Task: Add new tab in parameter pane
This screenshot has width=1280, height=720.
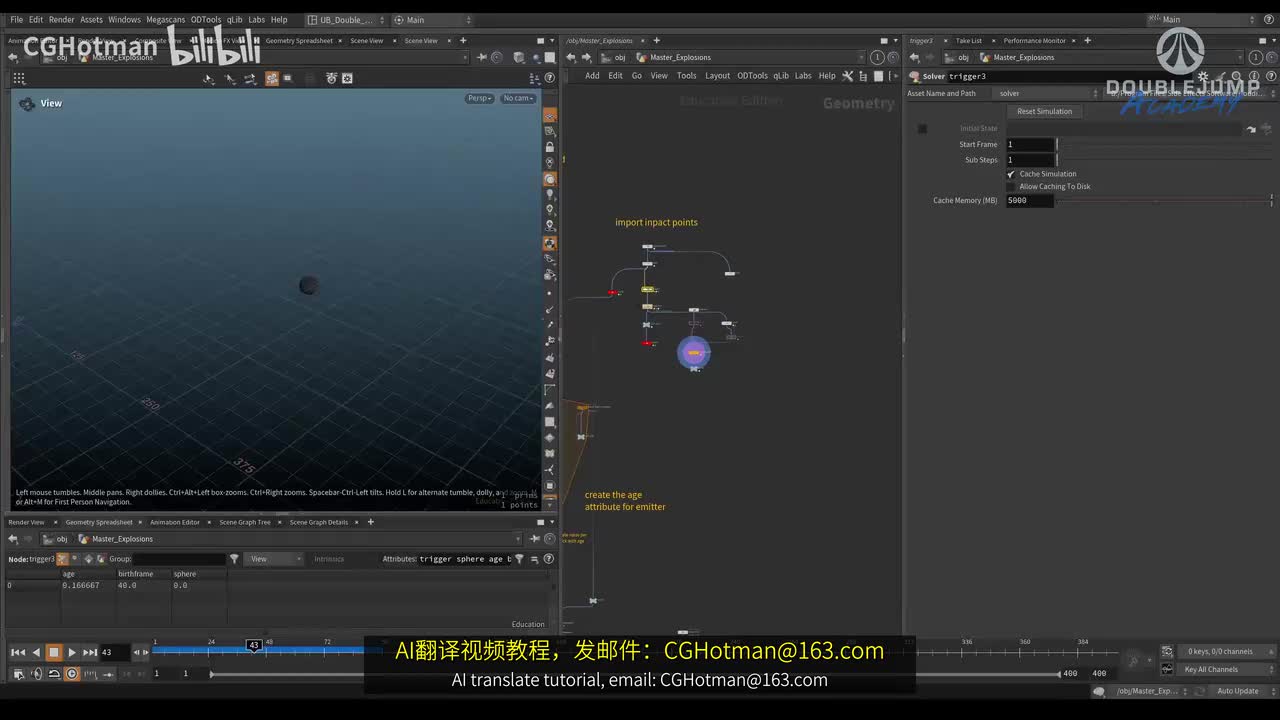Action: (1086, 41)
